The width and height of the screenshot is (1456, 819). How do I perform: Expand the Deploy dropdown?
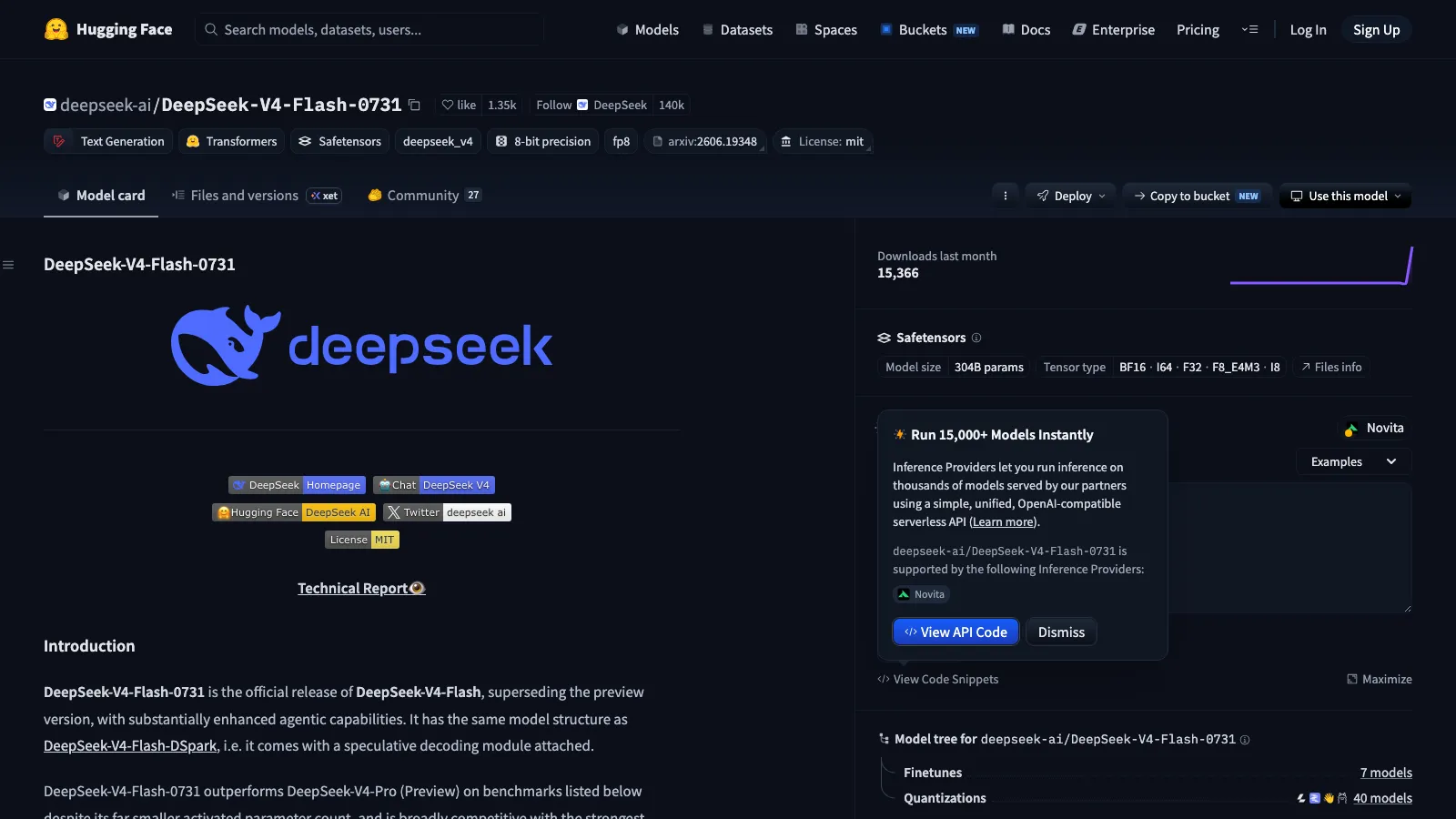(1071, 196)
